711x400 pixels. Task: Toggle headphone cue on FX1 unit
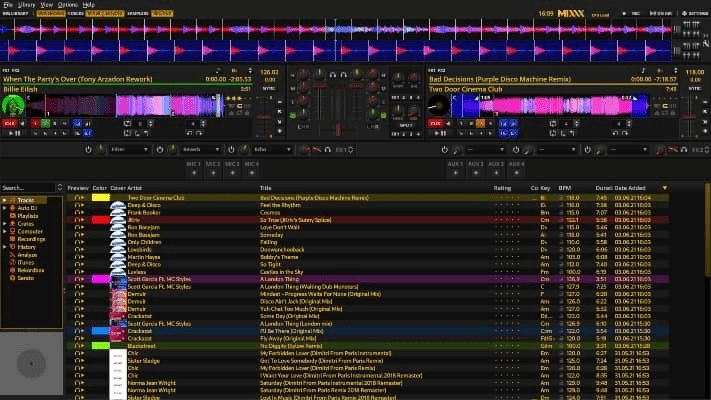coord(327,150)
